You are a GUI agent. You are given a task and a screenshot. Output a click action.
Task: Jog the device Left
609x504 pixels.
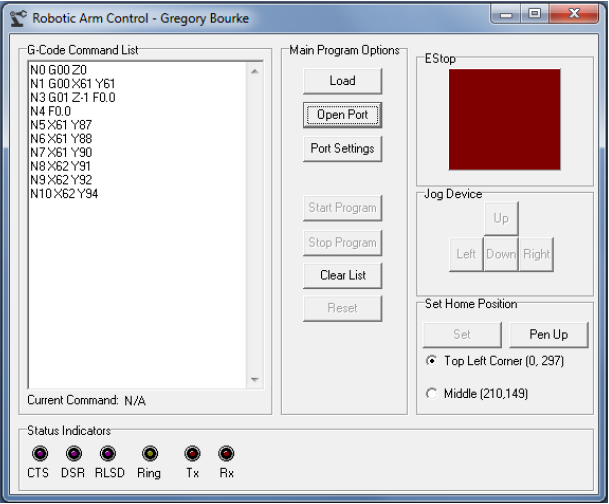click(466, 254)
